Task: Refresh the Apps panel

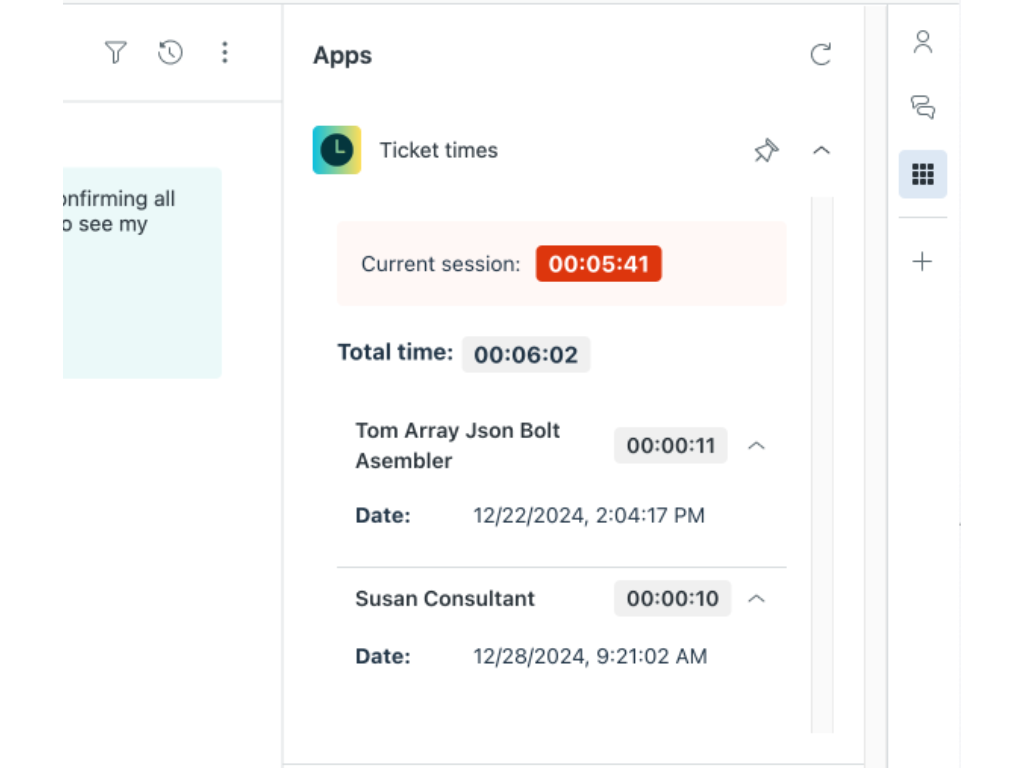Action: point(821,55)
